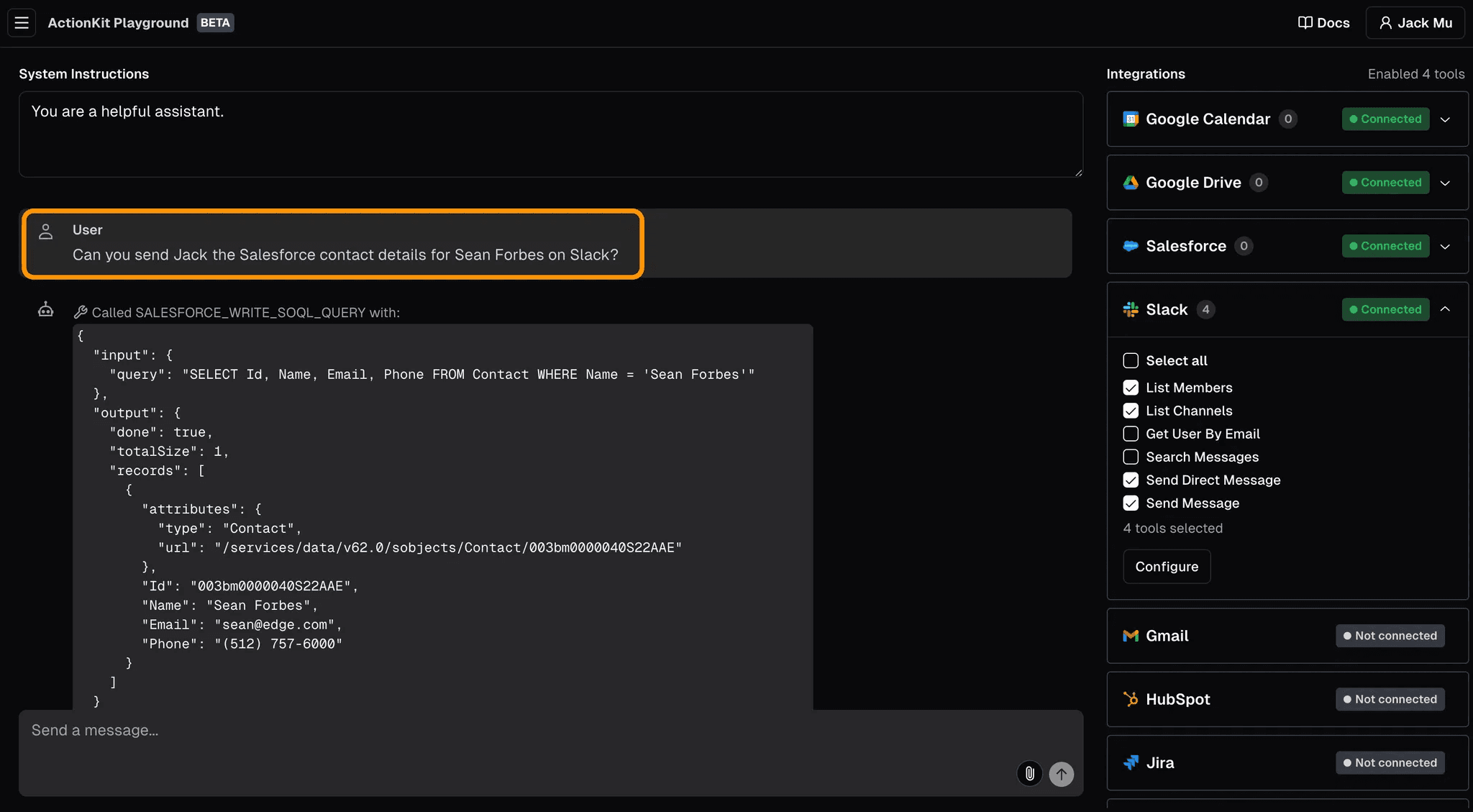This screenshot has height=812, width=1473.
Task: Click the Google Calendar integration icon
Action: (x=1130, y=119)
